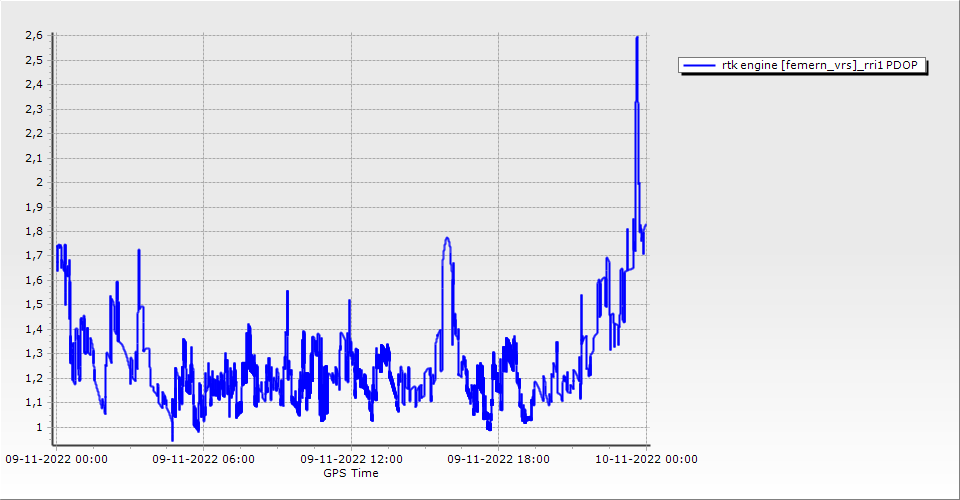Click the '09-11-2022 18:00' x-axis label
Viewport: 960px width, 500px height.
[498, 460]
